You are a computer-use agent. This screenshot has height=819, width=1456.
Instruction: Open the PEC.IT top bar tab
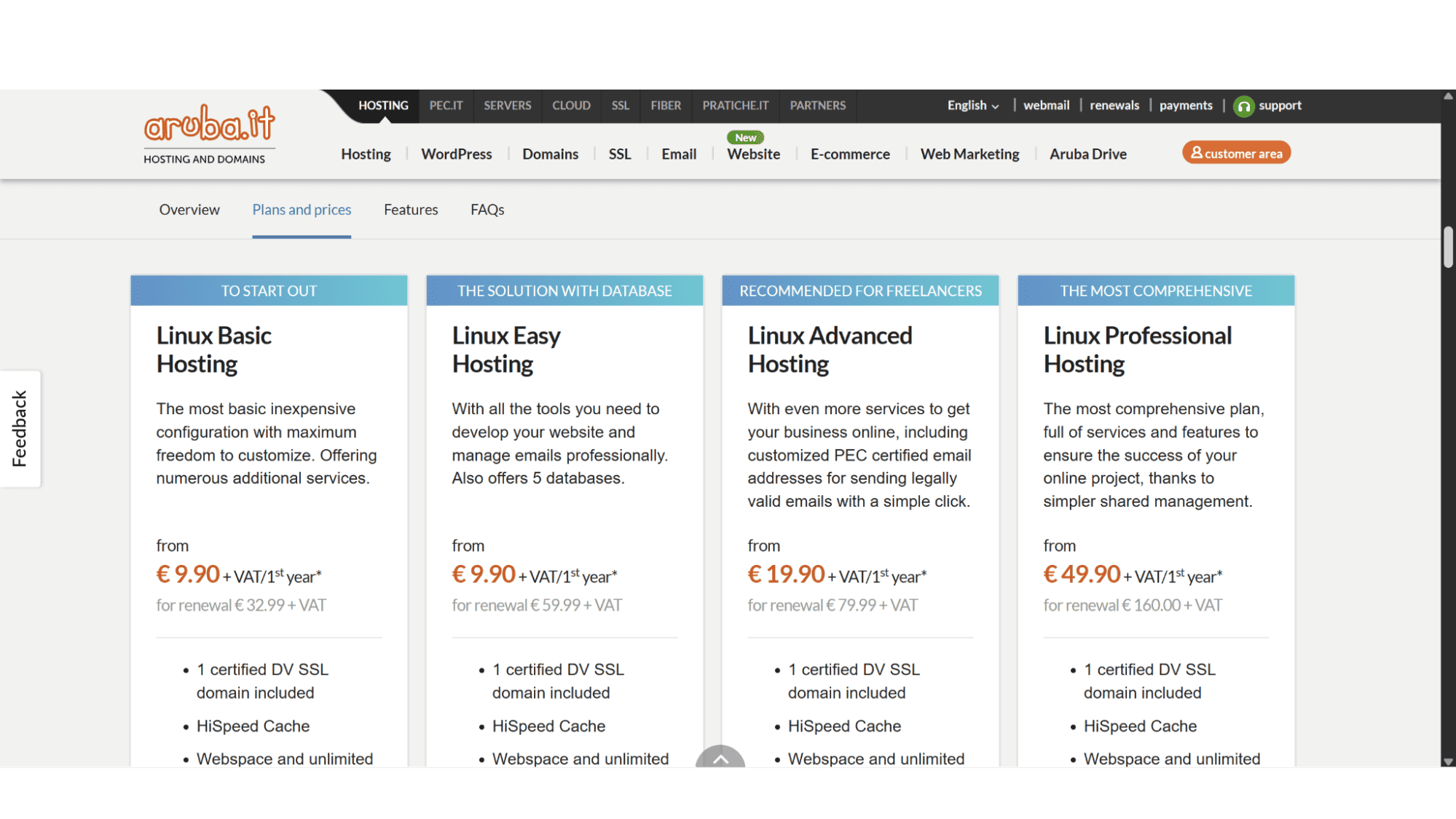tap(446, 106)
